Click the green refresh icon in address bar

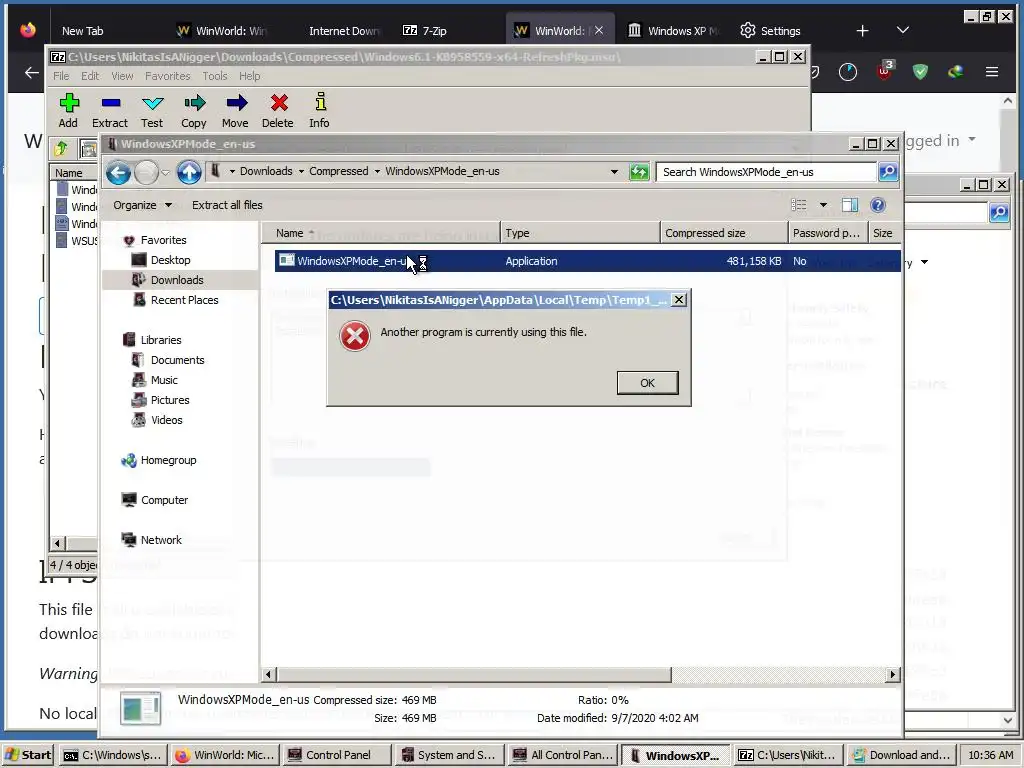tap(639, 172)
